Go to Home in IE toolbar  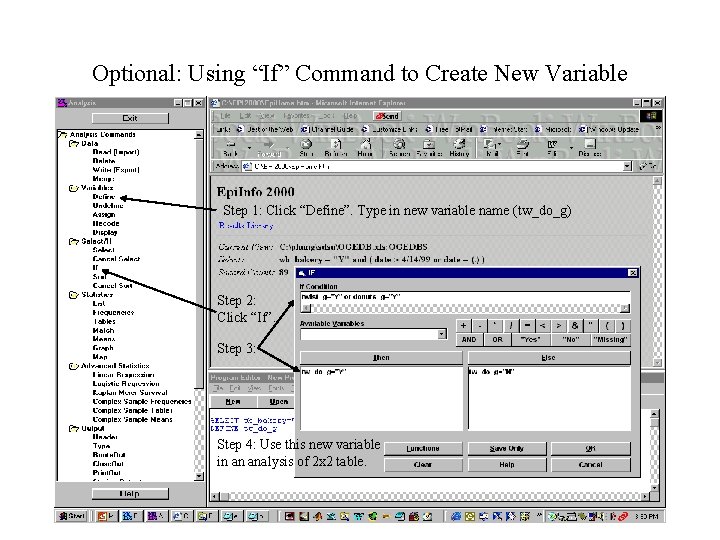point(365,148)
